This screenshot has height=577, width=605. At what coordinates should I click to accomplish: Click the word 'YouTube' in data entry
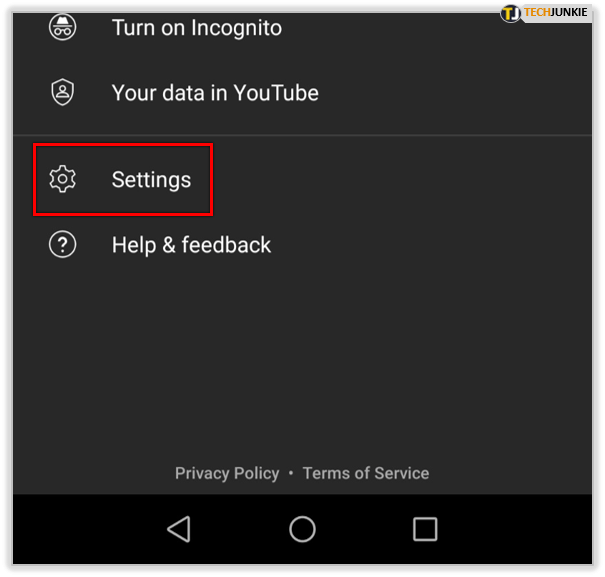[276, 93]
